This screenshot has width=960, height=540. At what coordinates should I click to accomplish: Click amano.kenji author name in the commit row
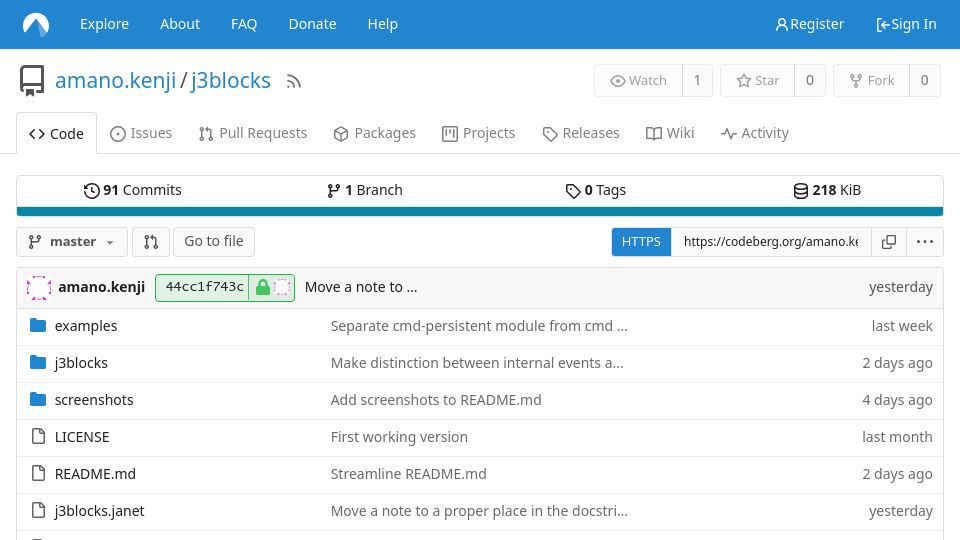coord(102,287)
